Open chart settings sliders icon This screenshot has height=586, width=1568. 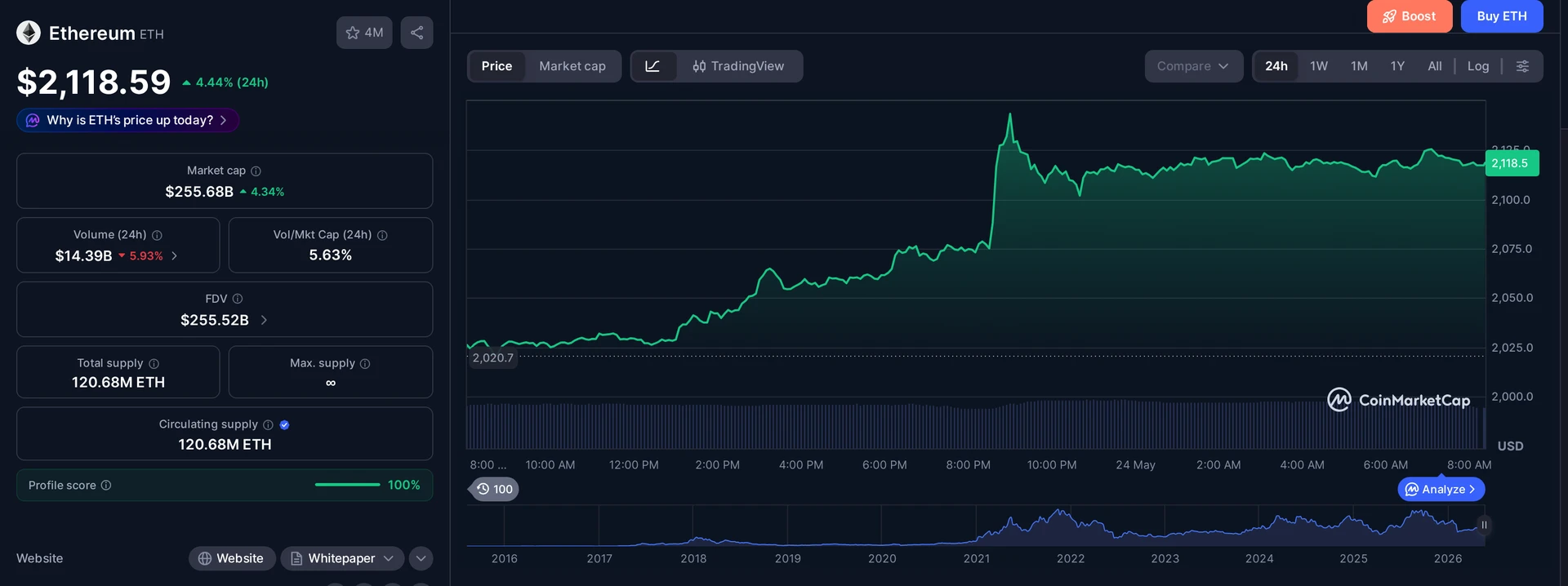click(1522, 66)
